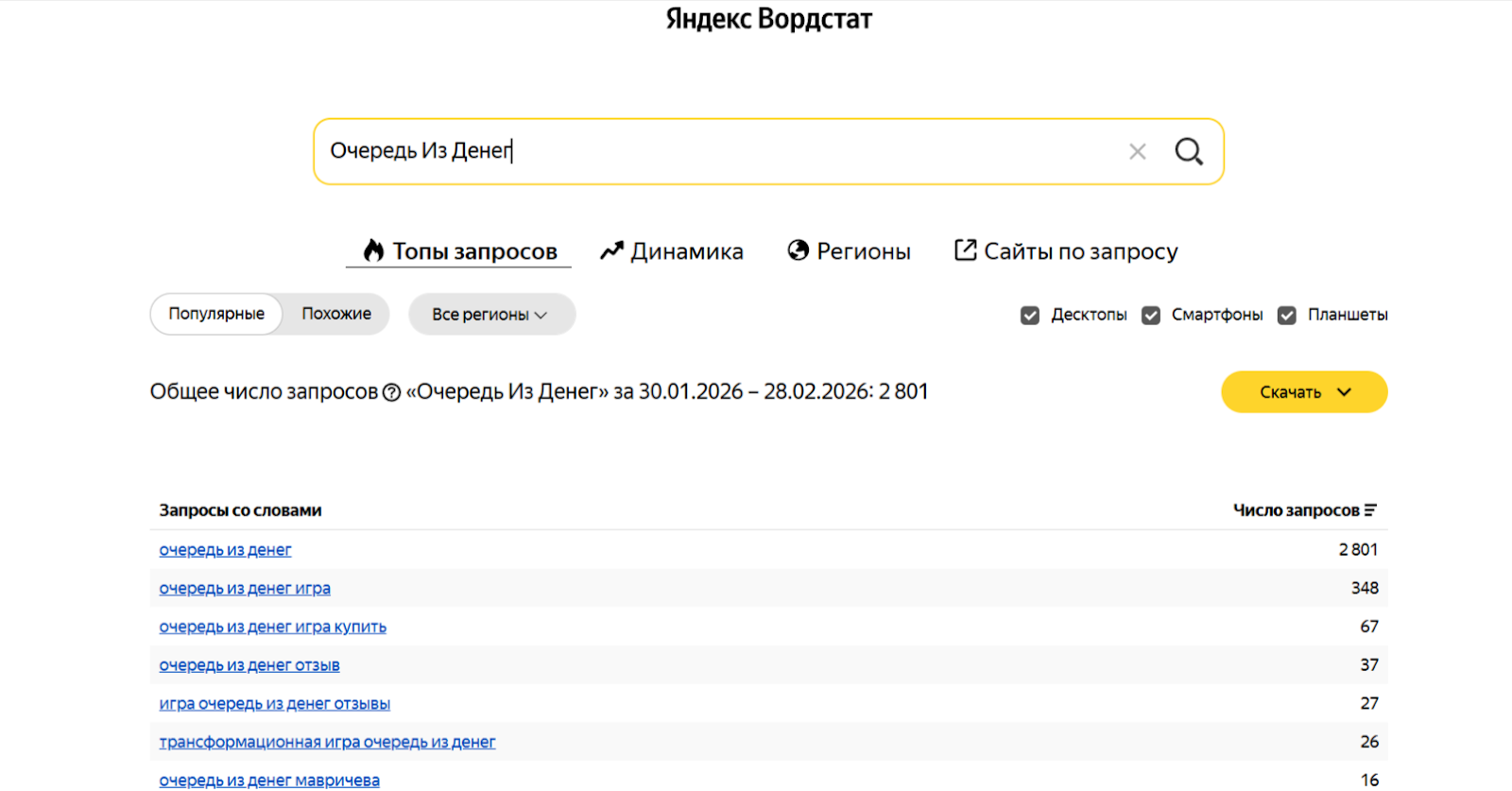Viewport: 1512px width, 791px height.
Task: Click the 37 query count value
Action: (x=1369, y=665)
